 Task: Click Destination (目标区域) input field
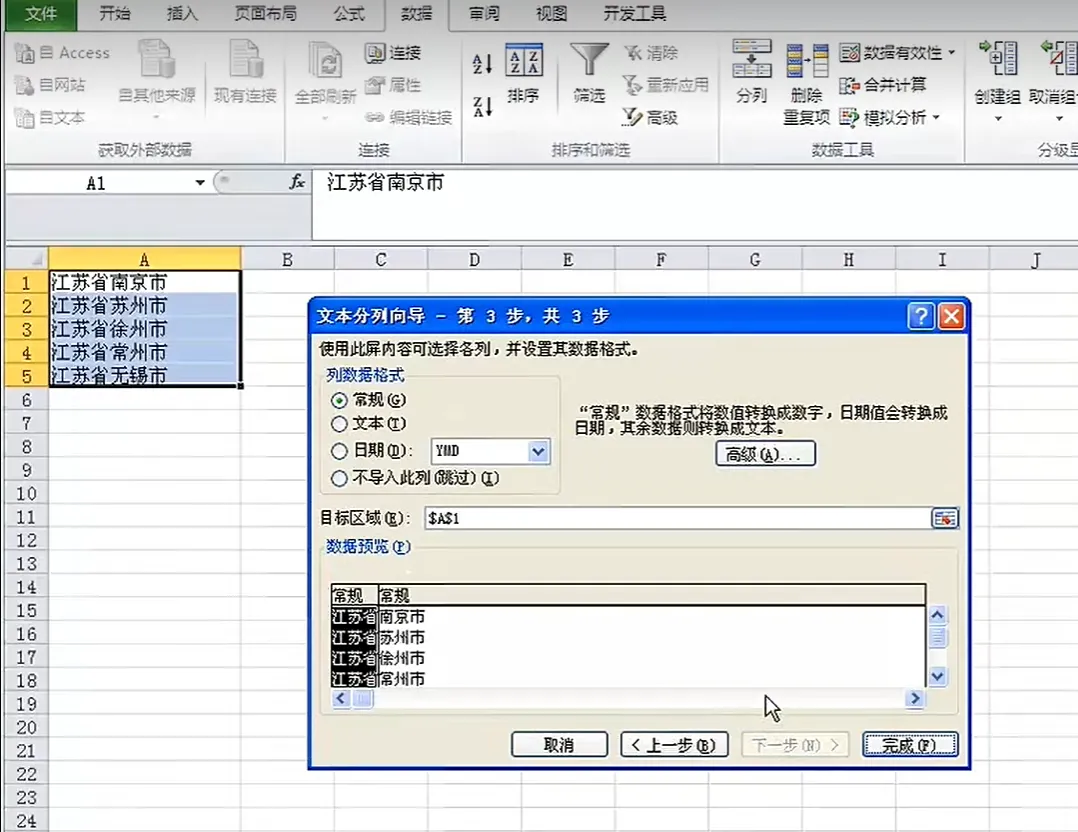[677, 518]
